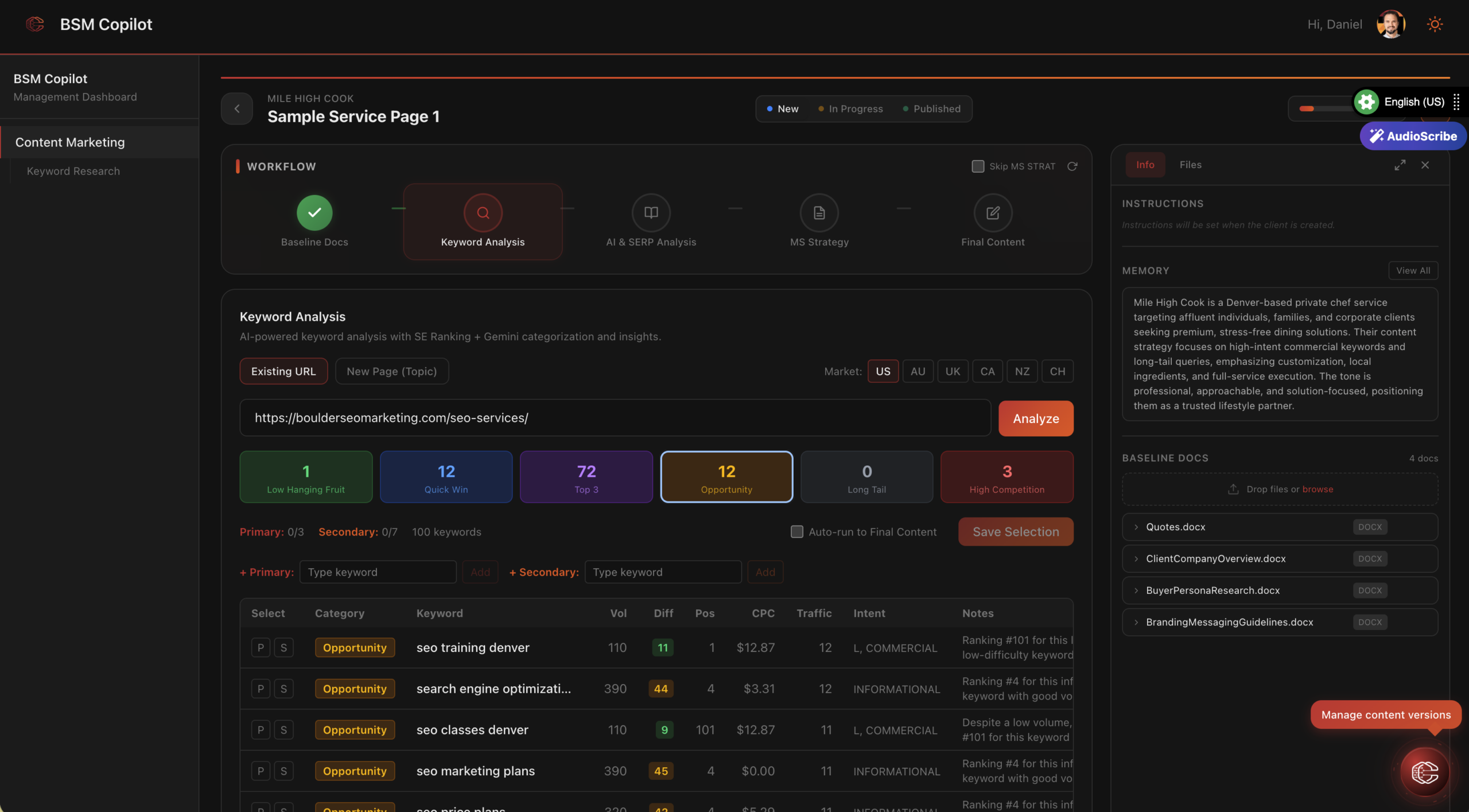Screen dimensions: 1469x812
Task: Open the Final Content edit step icon
Action: pos(992,213)
